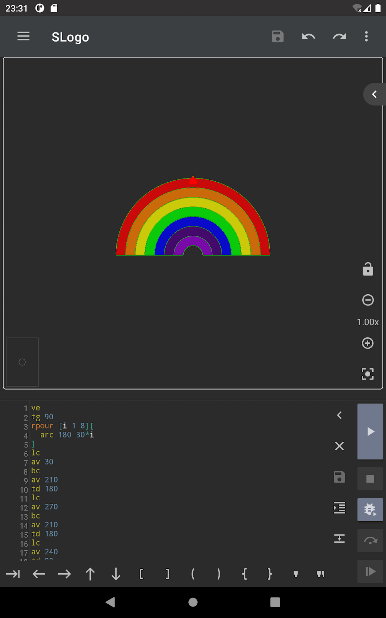Zoom in the canvas
This screenshot has height=618, width=386.
point(368,343)
